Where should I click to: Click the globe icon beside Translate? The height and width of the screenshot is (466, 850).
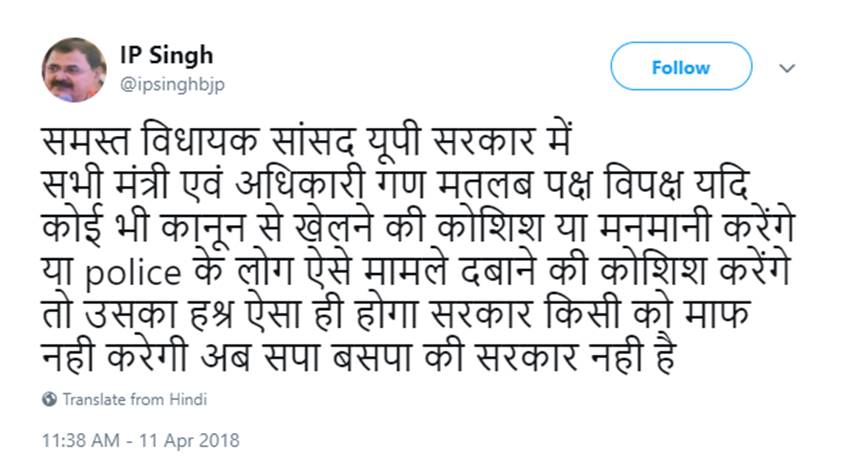pyautogui.click(x=49, y=399)
